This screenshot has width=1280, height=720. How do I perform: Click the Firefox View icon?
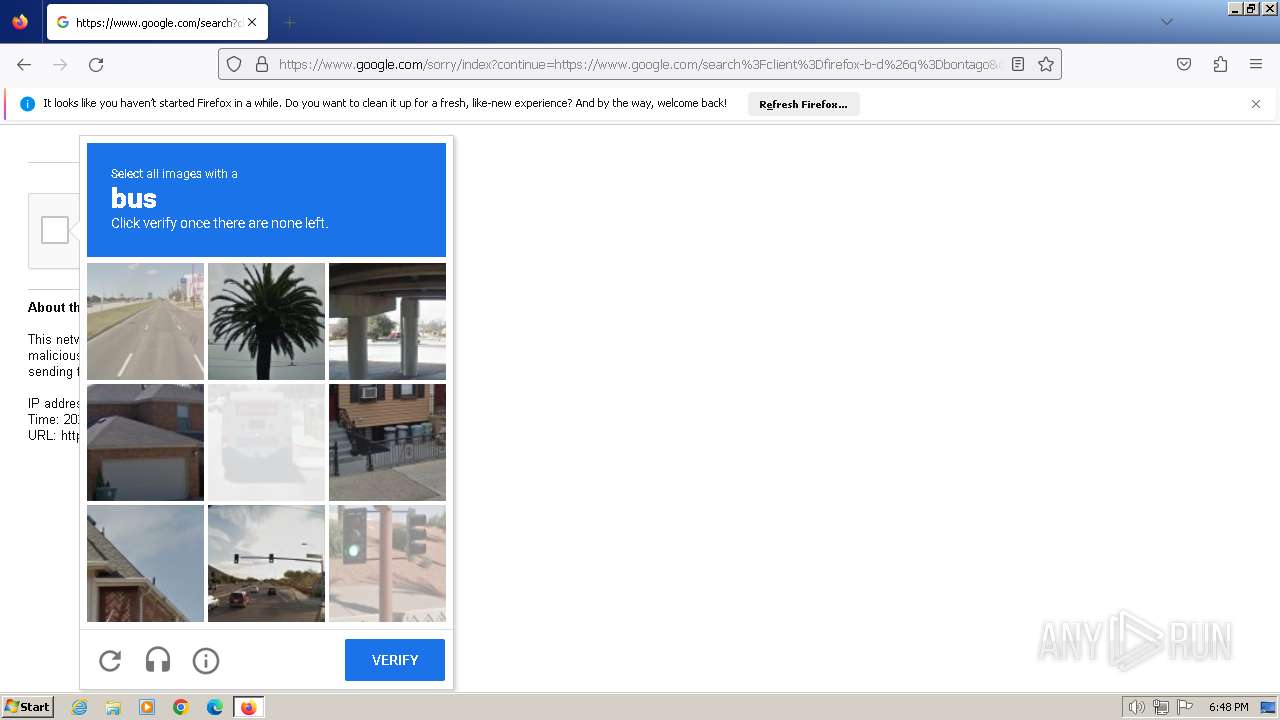[x=20, y=21]
